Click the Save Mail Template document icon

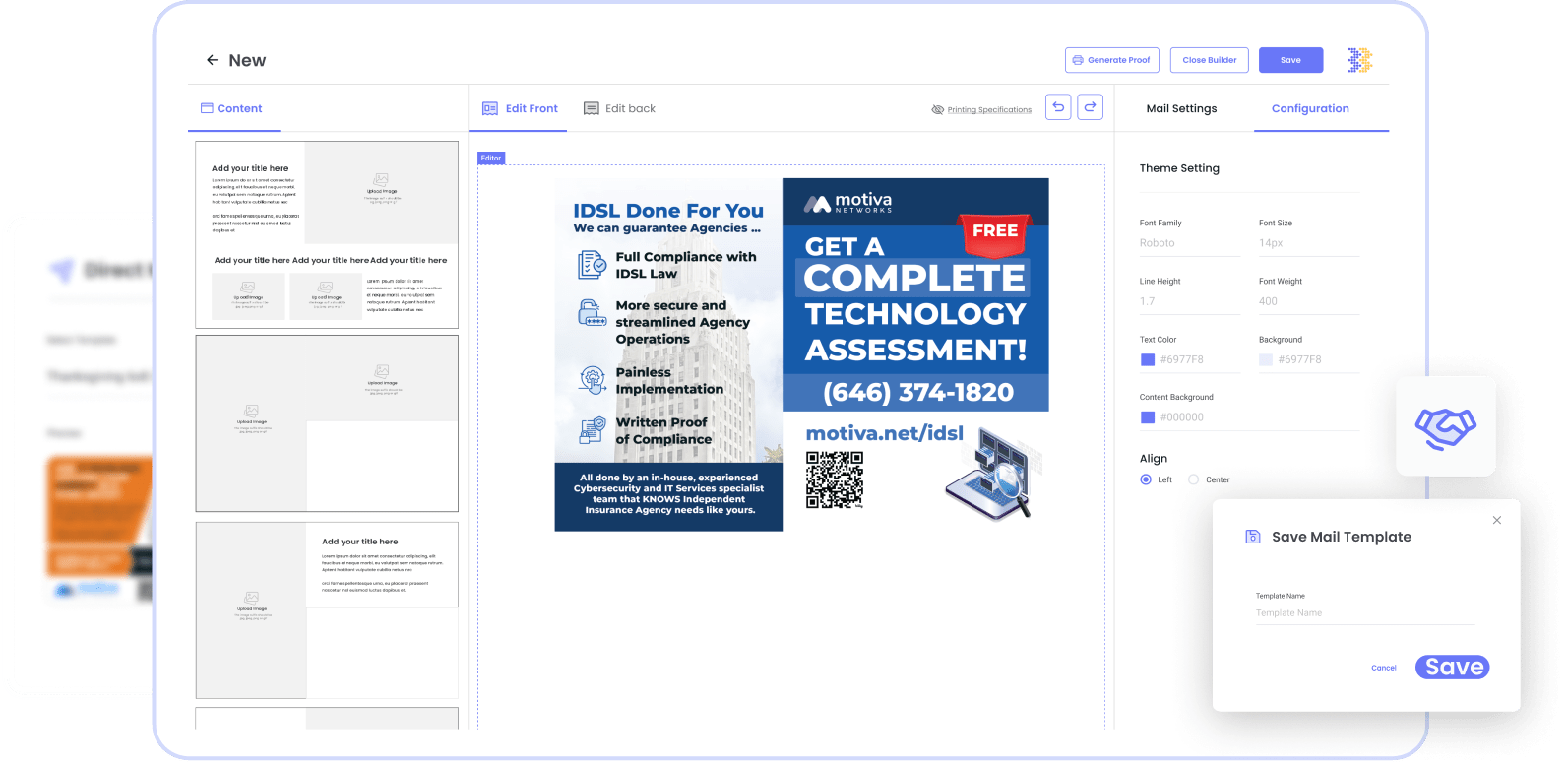pyautogui.click(x=1253, y=537)
